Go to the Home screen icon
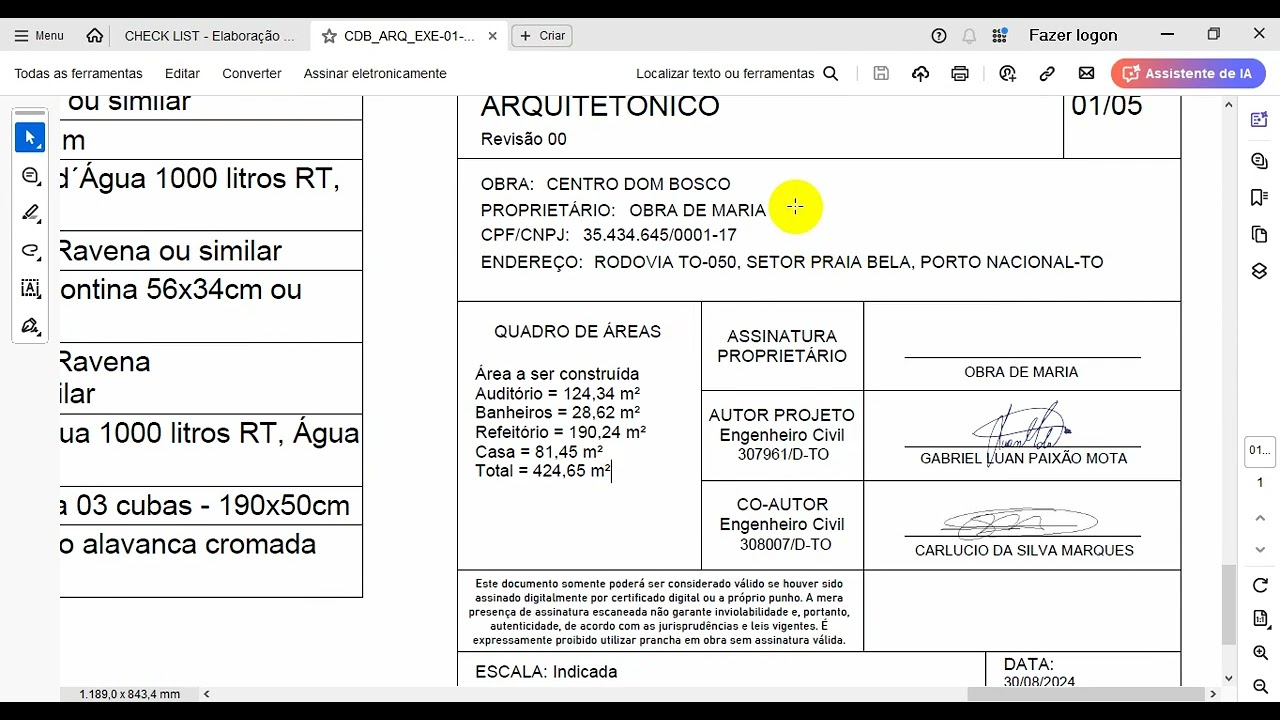 (x=95, y=35)
